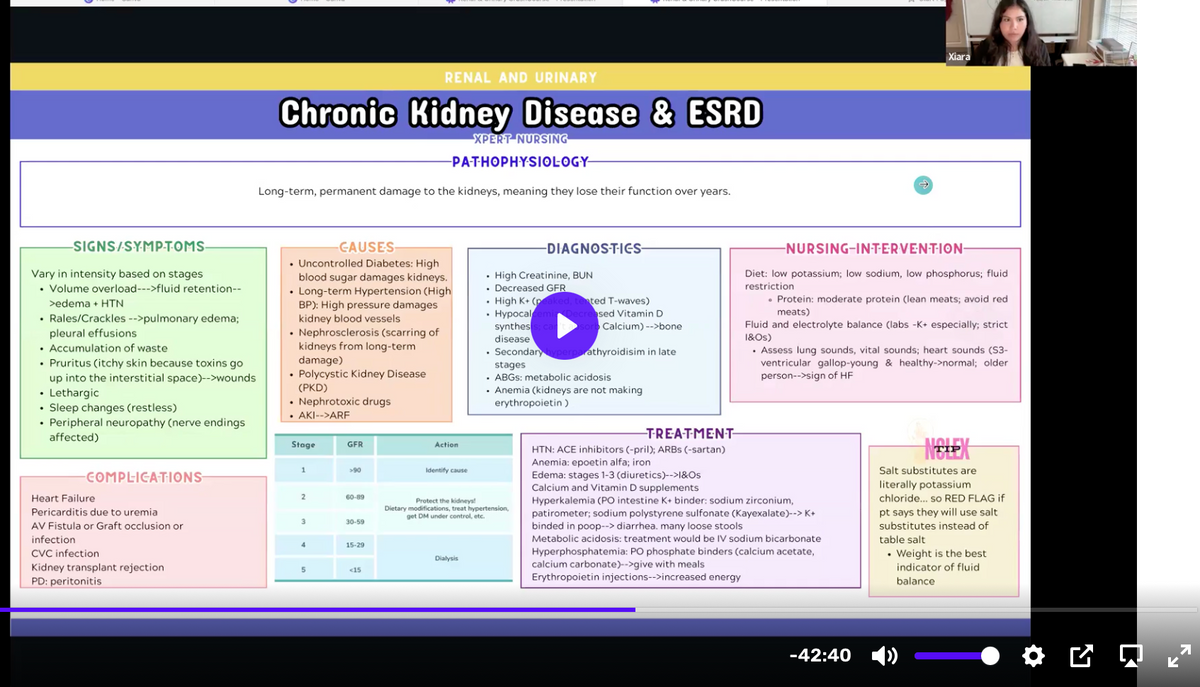Viewport: 1200px width, 687px height.
Task: Click the Nephrotoxic drugs bullet
Action: coord(344,401)
